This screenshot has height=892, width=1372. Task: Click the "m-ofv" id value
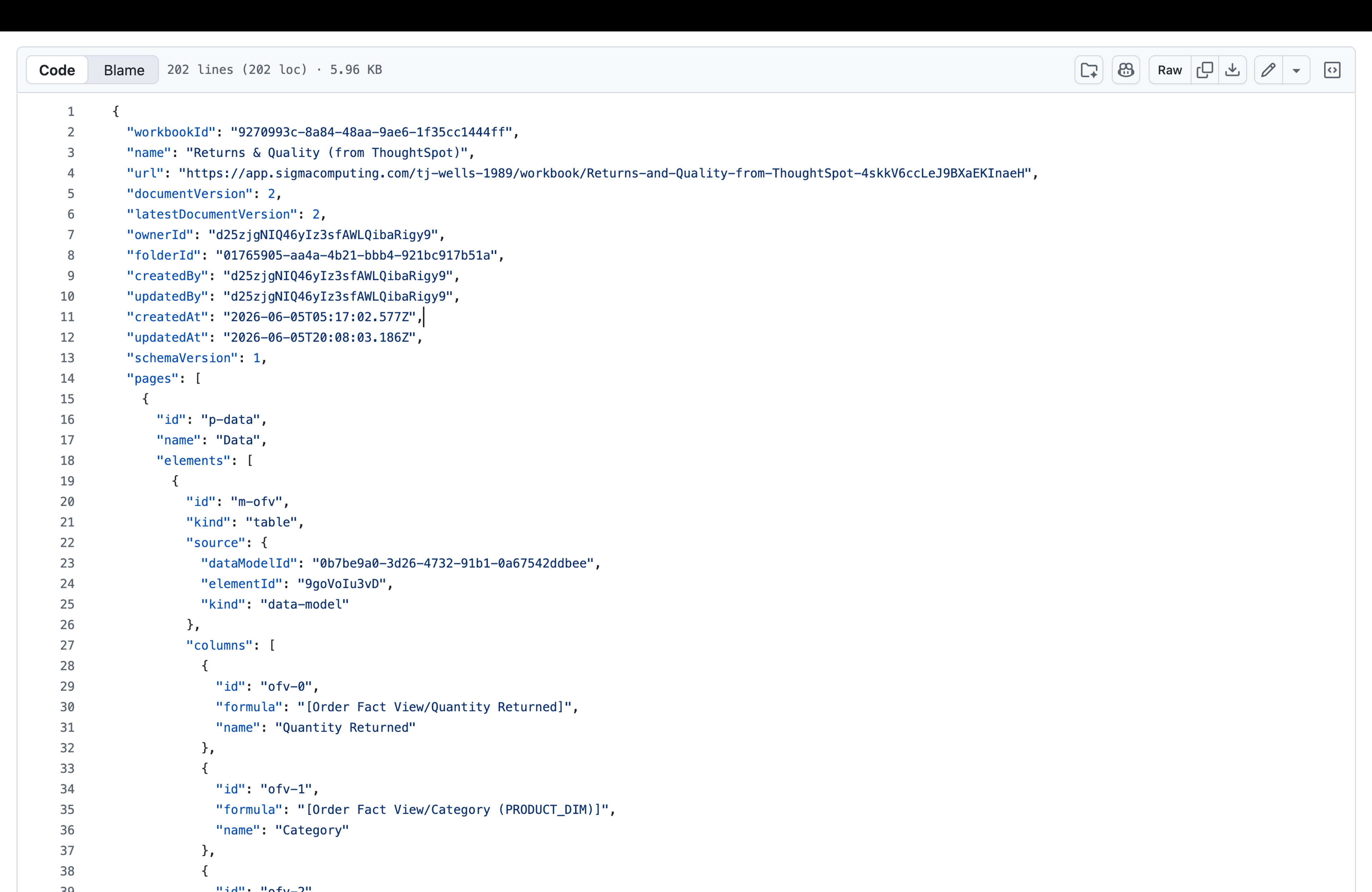257,502
